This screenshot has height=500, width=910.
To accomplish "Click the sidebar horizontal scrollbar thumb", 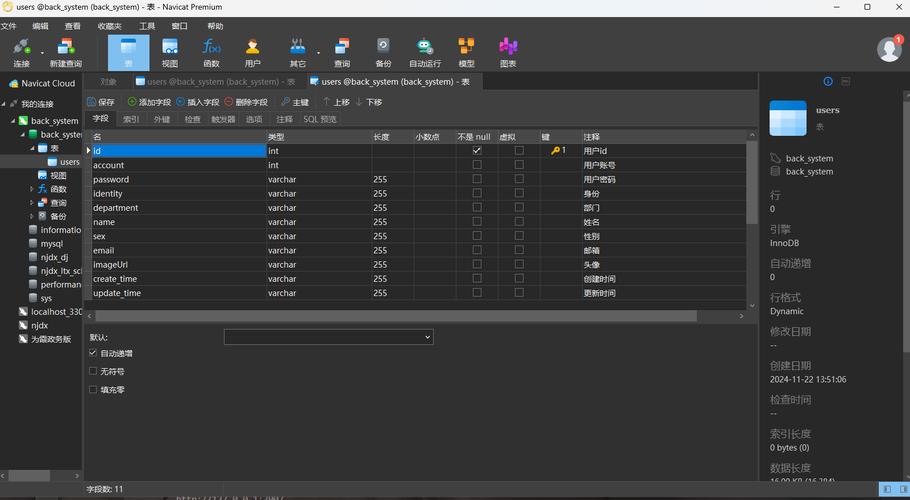I will [x=29, y=476].
